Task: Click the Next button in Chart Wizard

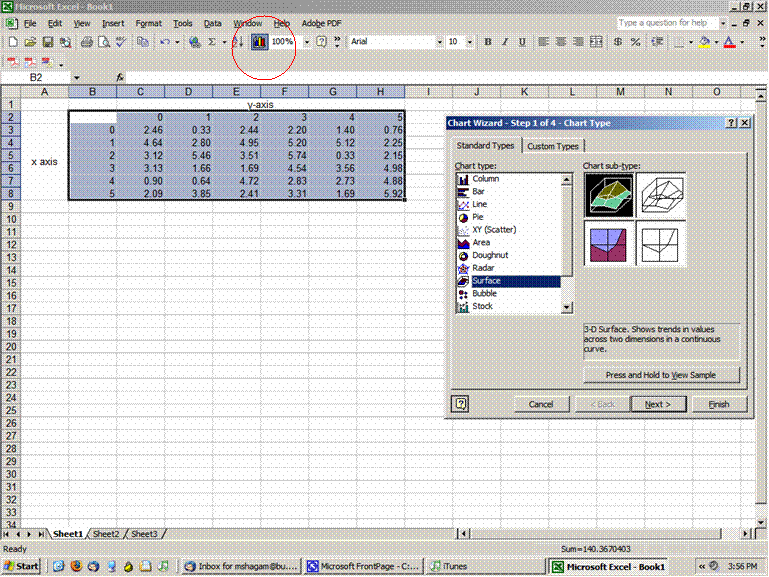Action: pyautogui.click(x=658, y=404)
